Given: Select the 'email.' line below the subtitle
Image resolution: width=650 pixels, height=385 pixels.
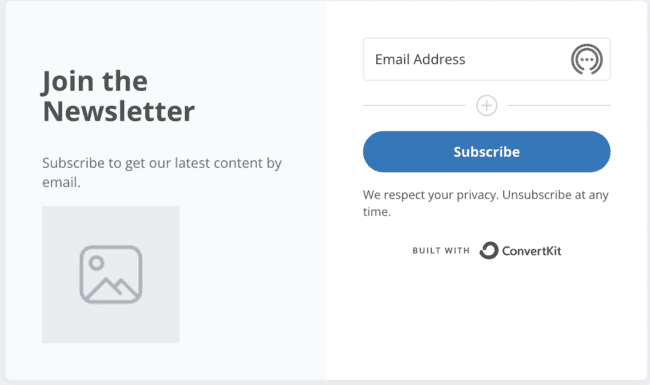Looking at the screenshot, I should 61,182.
